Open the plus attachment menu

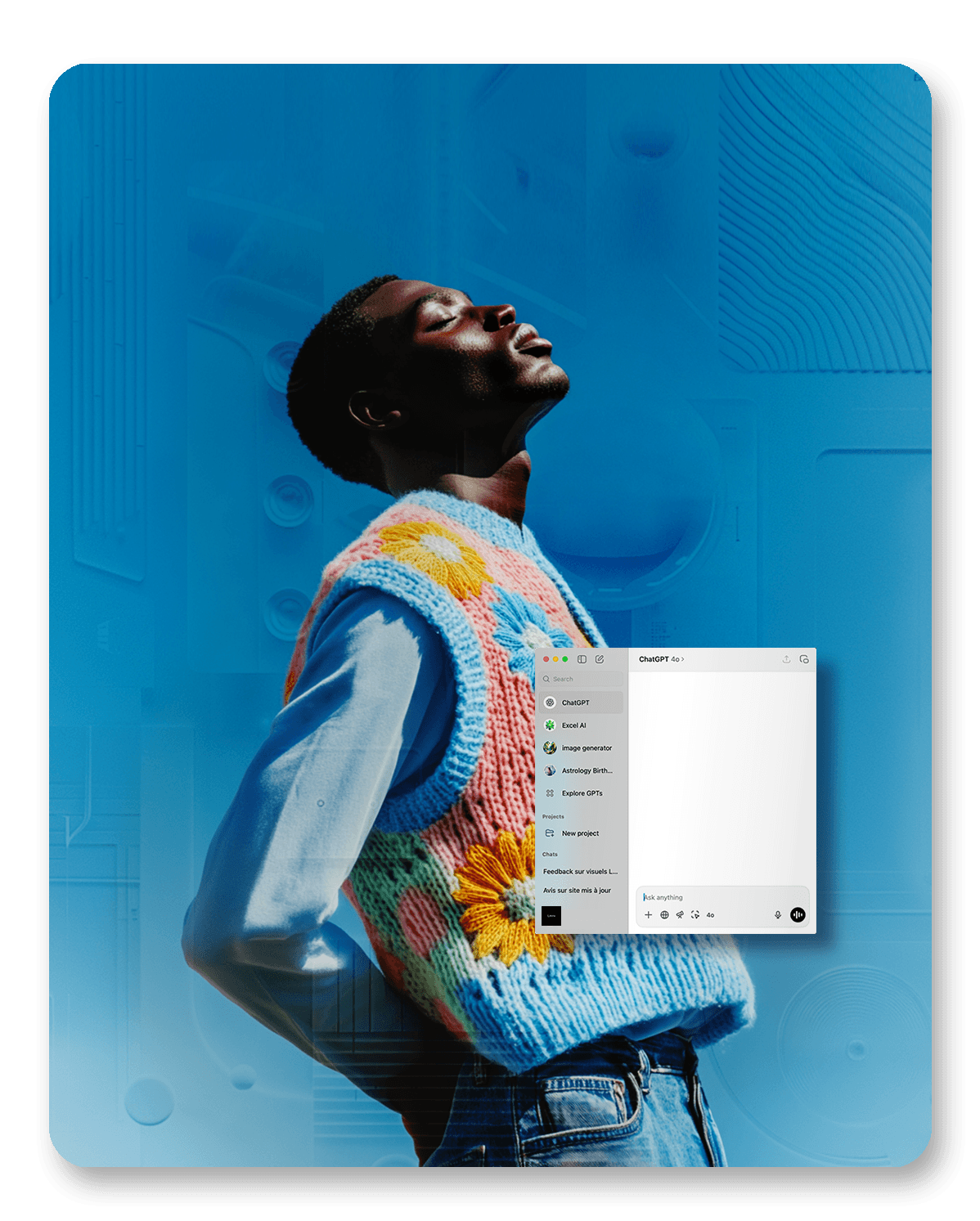pyautogui.click(x=649, y=915)
